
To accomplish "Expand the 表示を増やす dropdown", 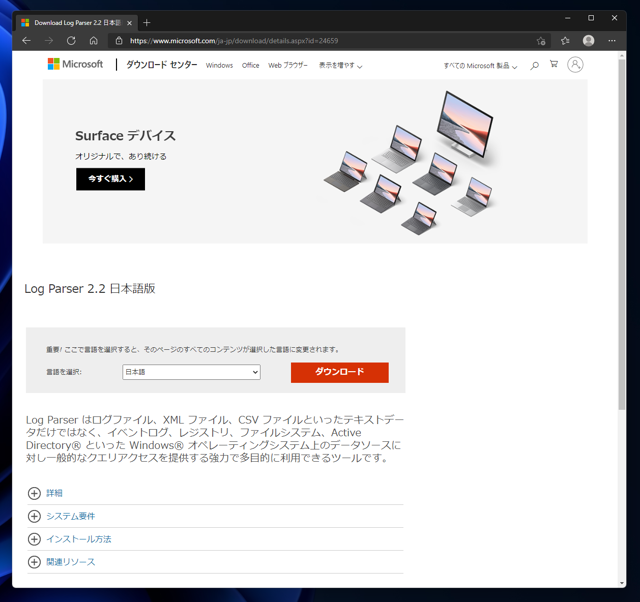I will (340, 65).
